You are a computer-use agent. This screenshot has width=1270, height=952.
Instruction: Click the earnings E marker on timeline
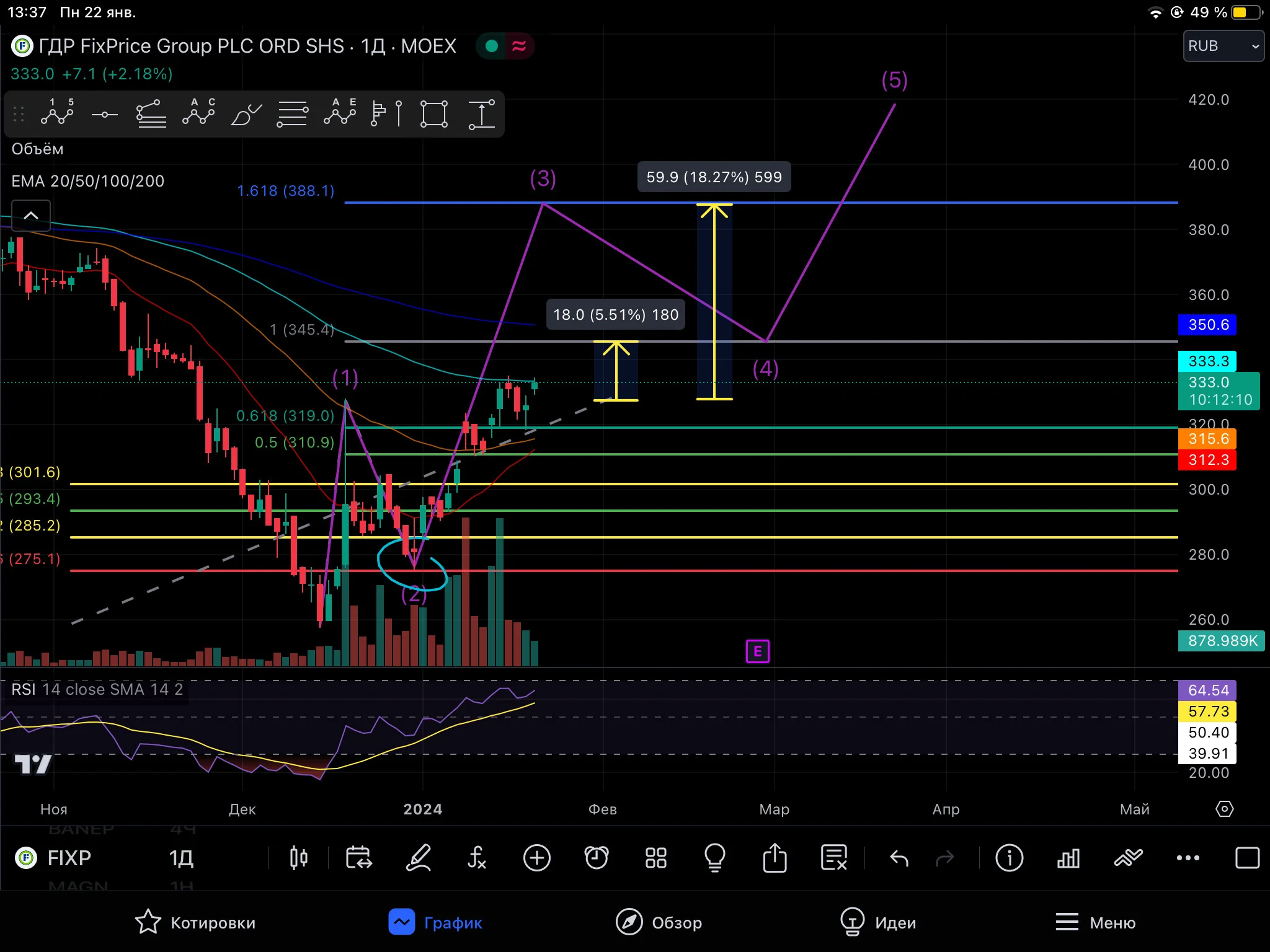[x=757, y=651]
